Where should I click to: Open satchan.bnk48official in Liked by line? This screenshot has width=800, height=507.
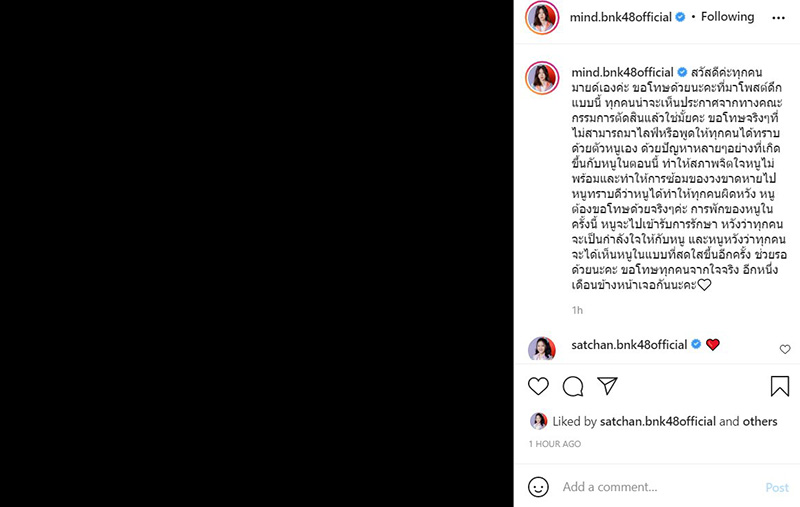pyautogui.click(x=658, y=421)
